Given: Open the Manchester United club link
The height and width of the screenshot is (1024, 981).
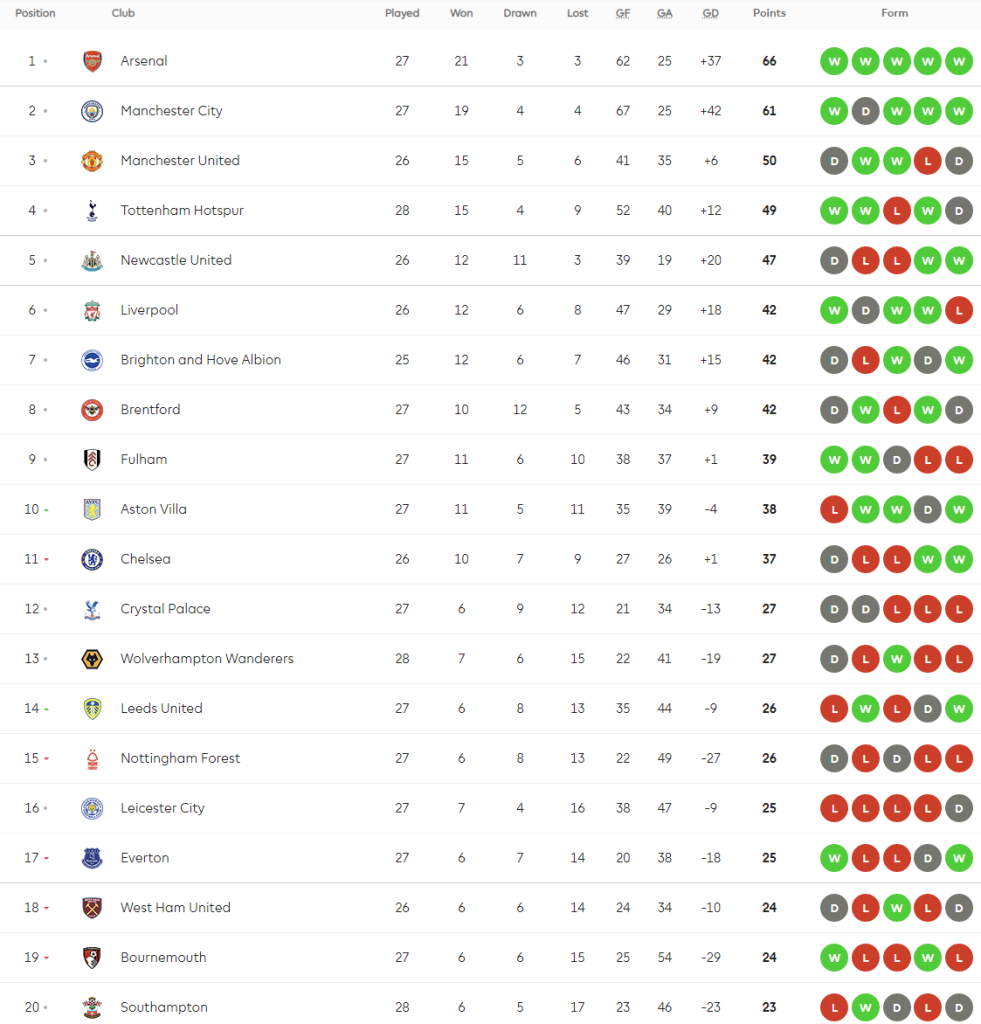Looking at the screenshot, I should coord(180,161).
